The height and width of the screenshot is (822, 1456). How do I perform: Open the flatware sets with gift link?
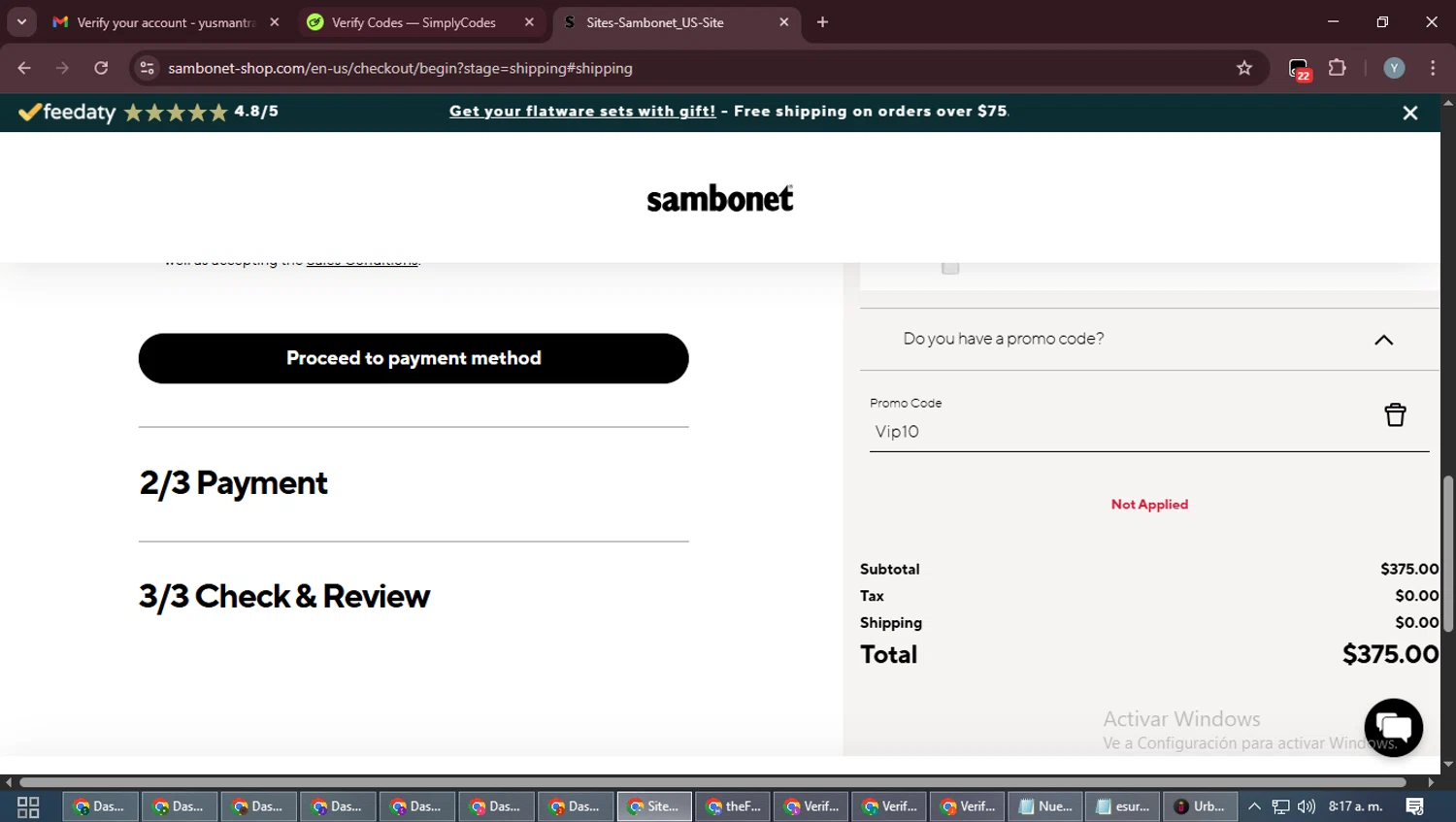point(582,112)
